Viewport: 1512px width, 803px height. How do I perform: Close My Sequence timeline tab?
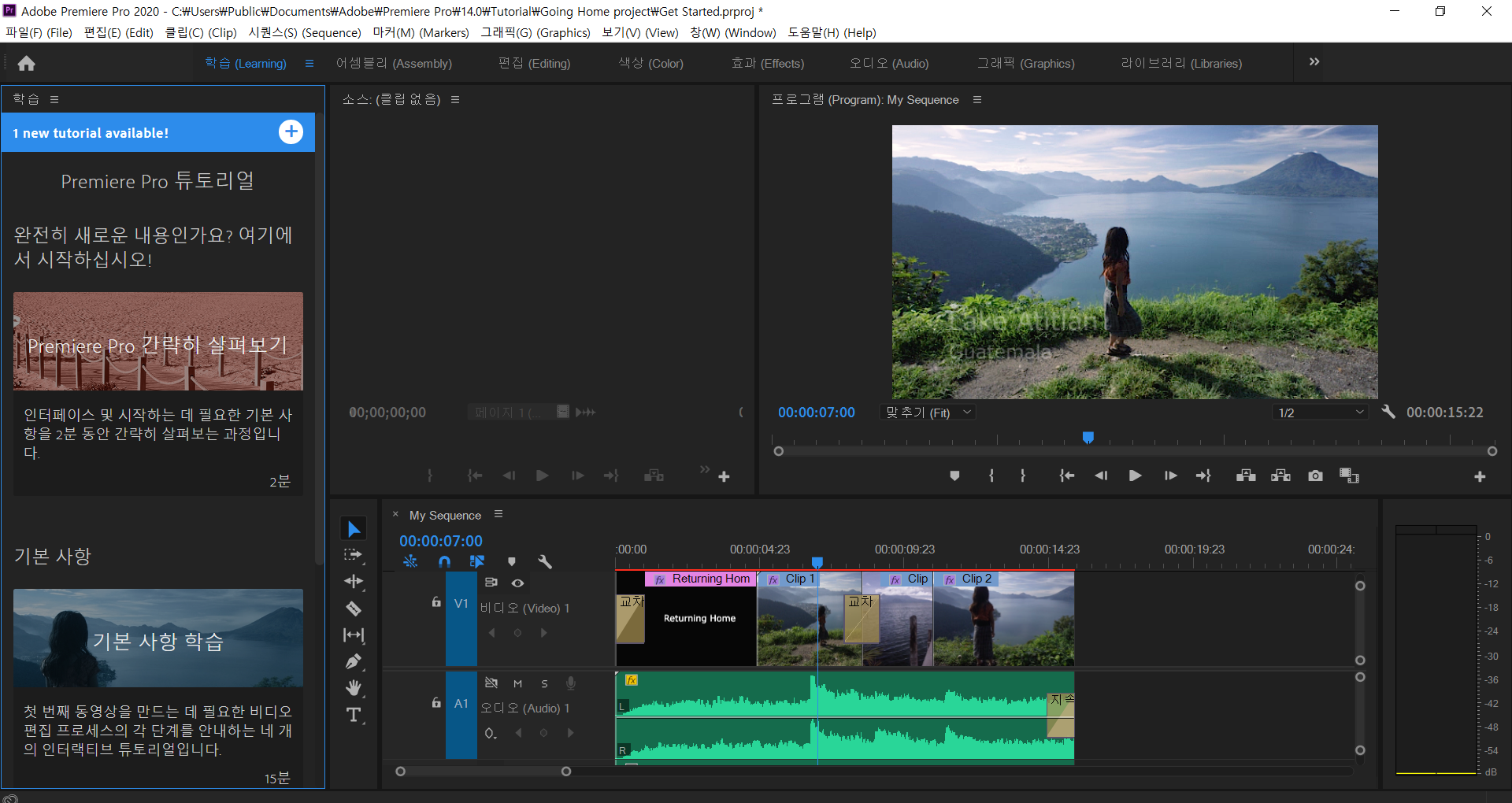pyautogui.click(x=395, y=514)
